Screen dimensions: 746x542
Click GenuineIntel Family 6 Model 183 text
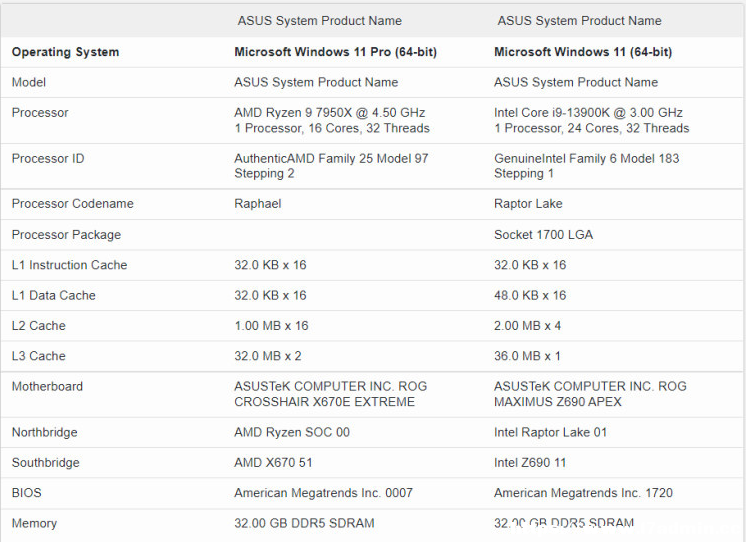click(587, 158)
